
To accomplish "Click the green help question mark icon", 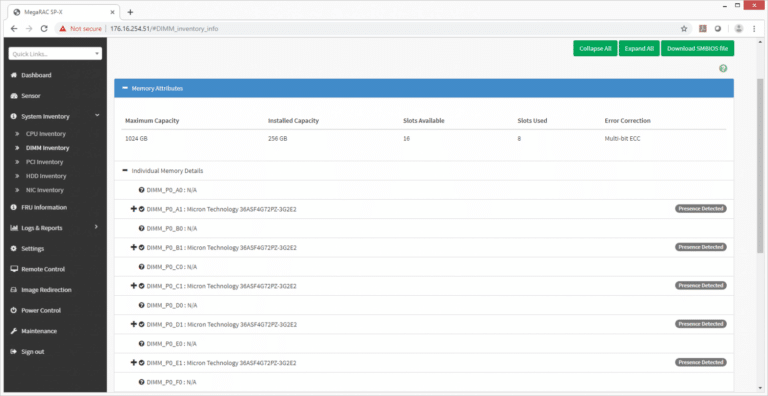I will (x=723, y=69).
